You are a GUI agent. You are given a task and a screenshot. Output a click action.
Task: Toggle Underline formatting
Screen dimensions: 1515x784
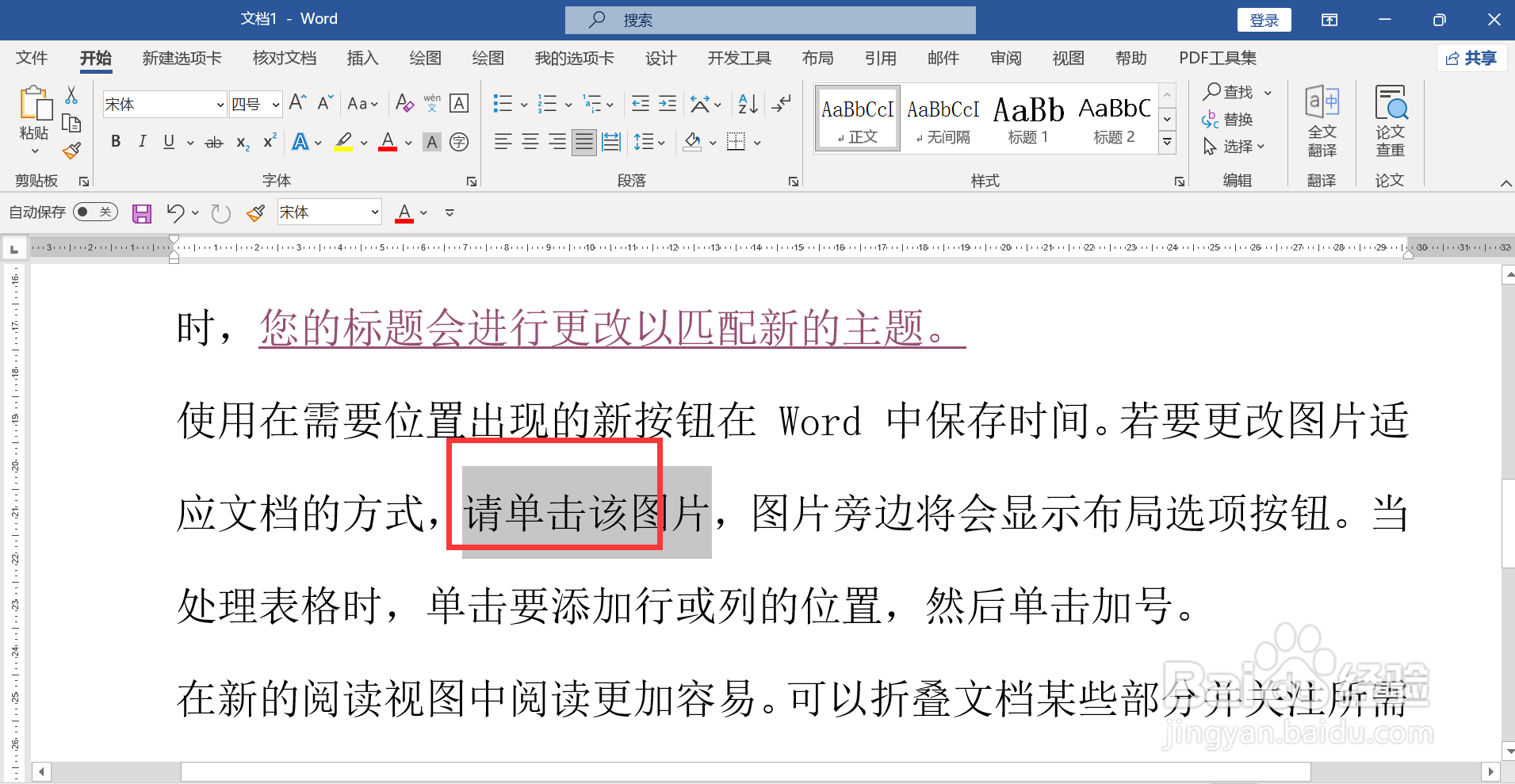(169, 142)
